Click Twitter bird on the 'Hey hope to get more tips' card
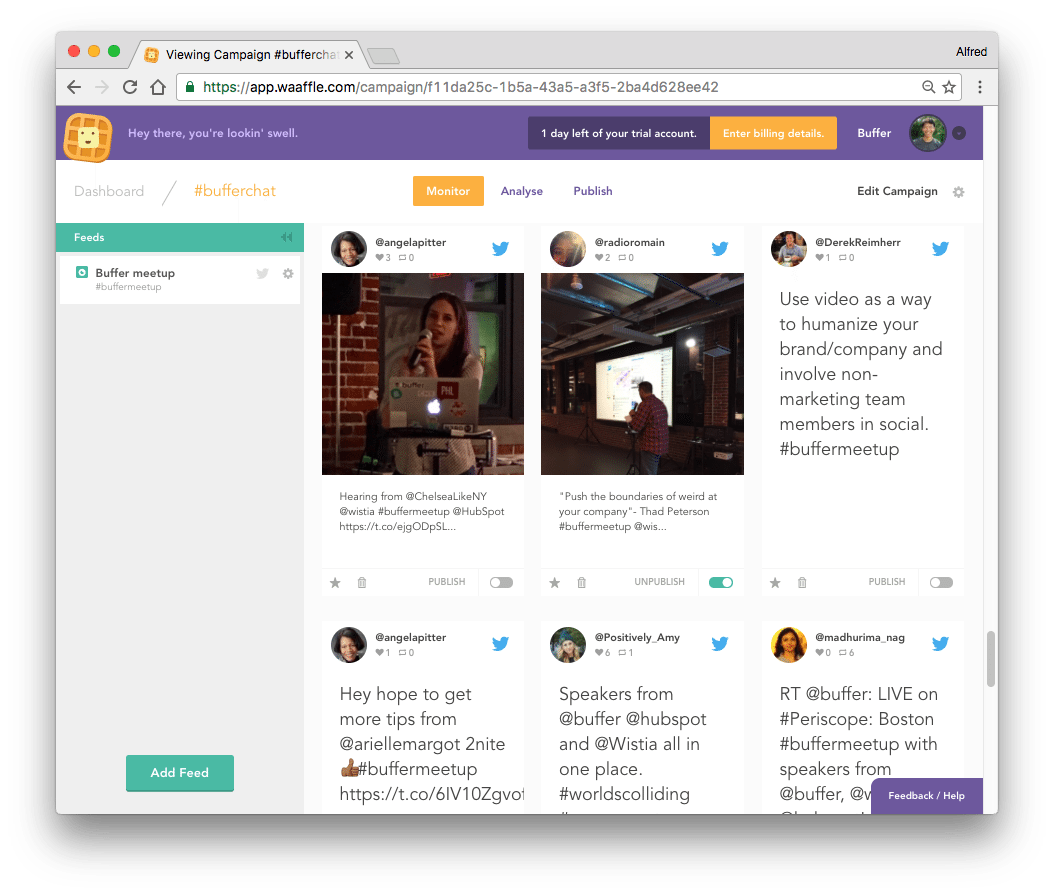Screen dimensions: 1054x894 tap(500, 644)
